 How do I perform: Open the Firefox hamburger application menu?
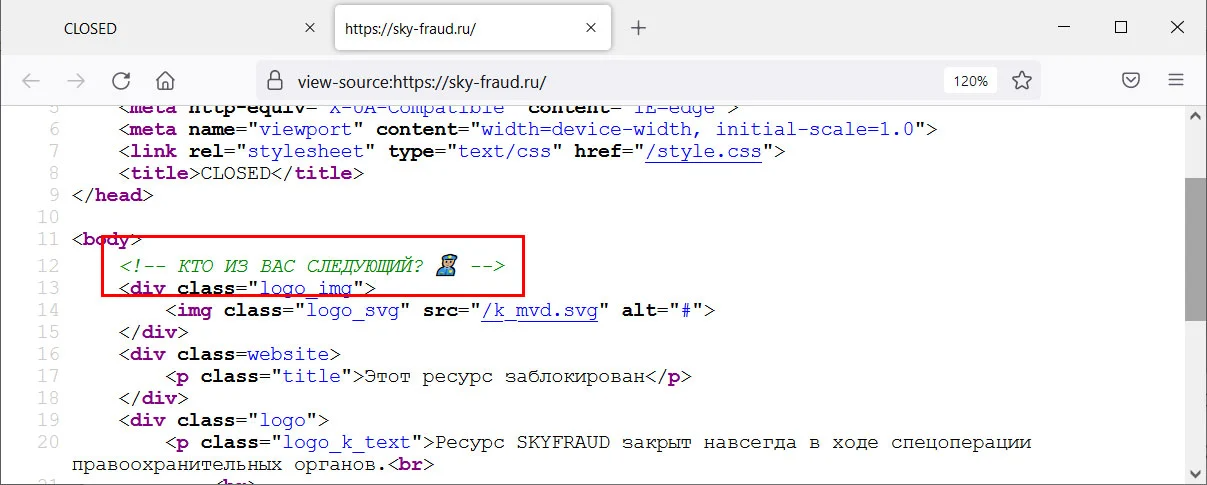[x=1176, y=81]
